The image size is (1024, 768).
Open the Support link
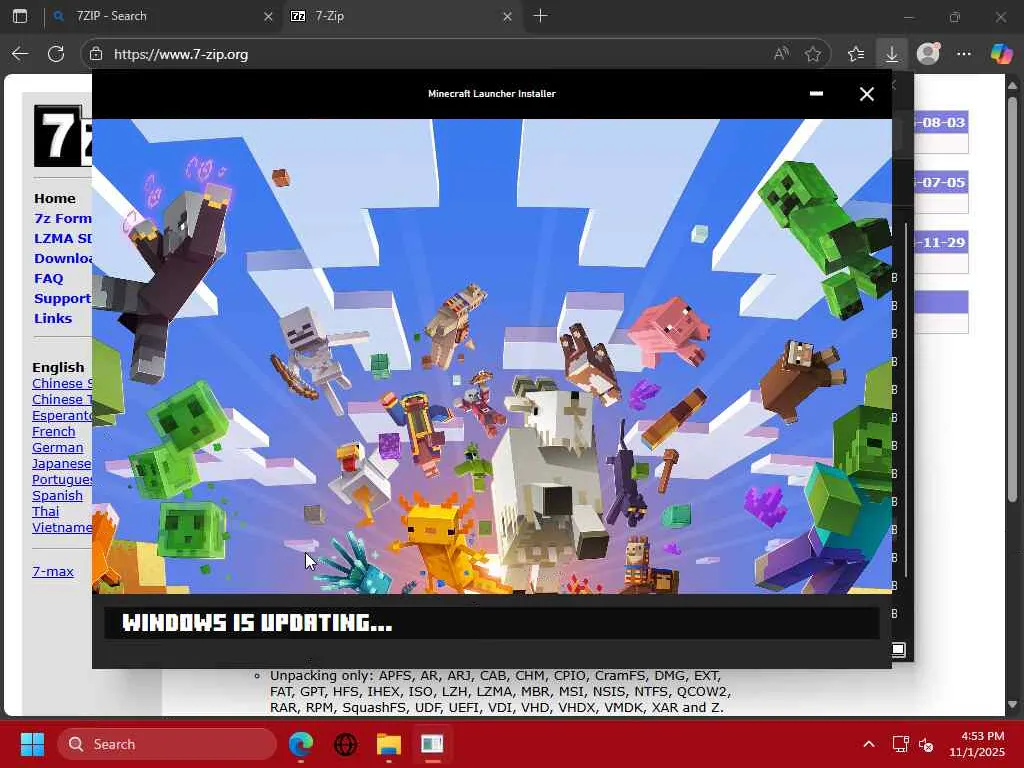[x=63, y=298]
